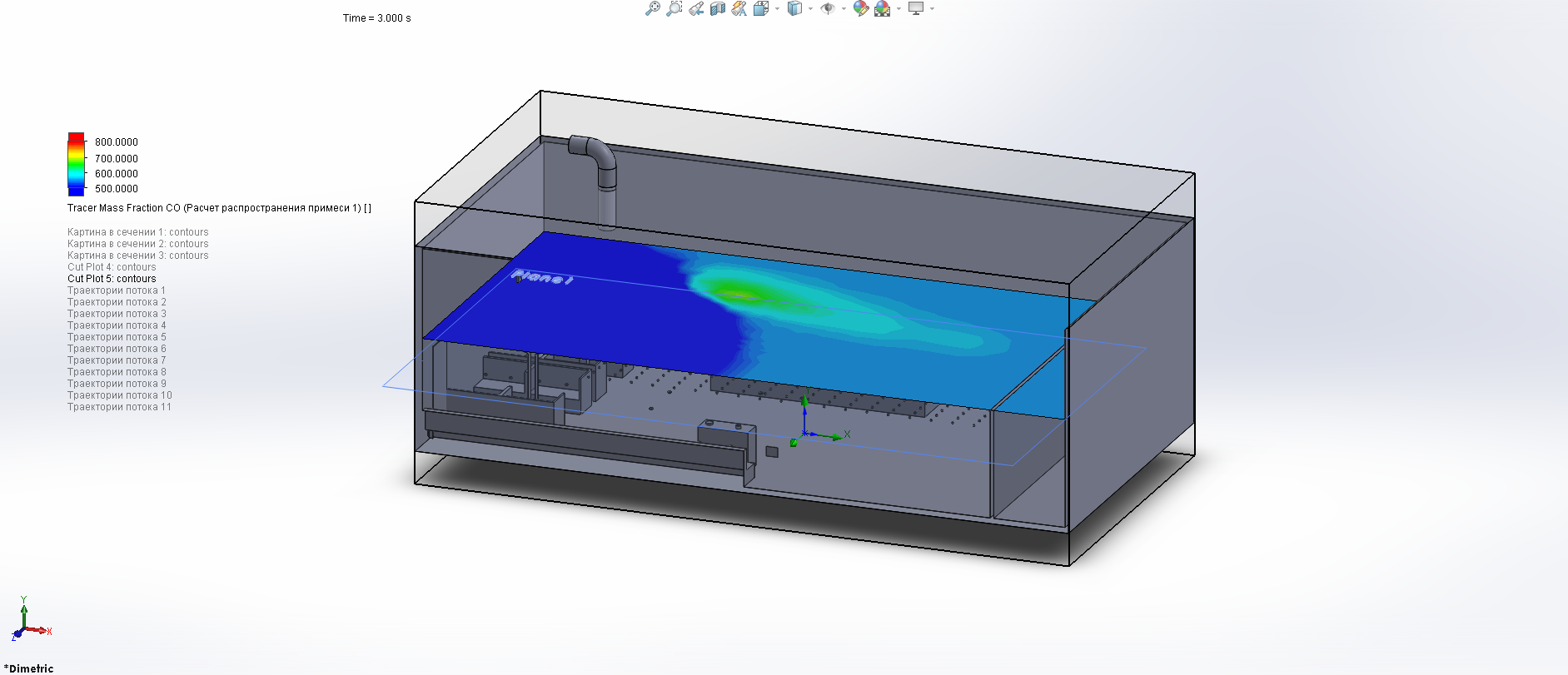Select 'Траектории потока 5' entry
This screenshot has width=1568, height=675.
tap(117, 337)
